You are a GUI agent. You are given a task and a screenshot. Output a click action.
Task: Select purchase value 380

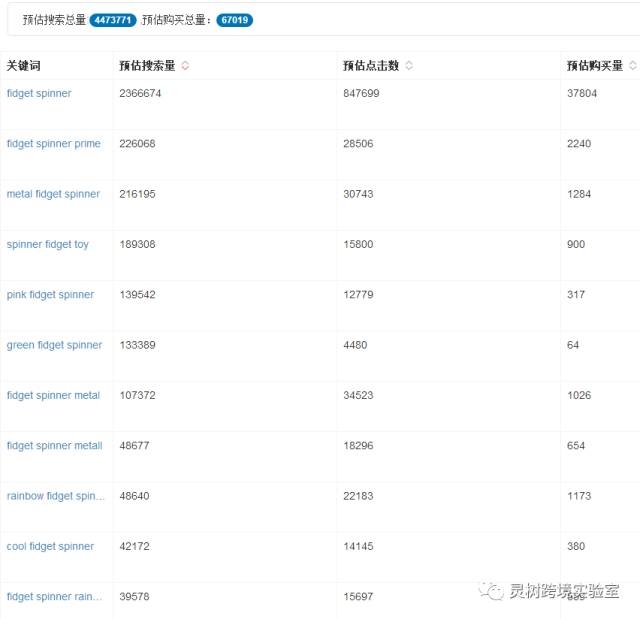click(x=576, y=546)
